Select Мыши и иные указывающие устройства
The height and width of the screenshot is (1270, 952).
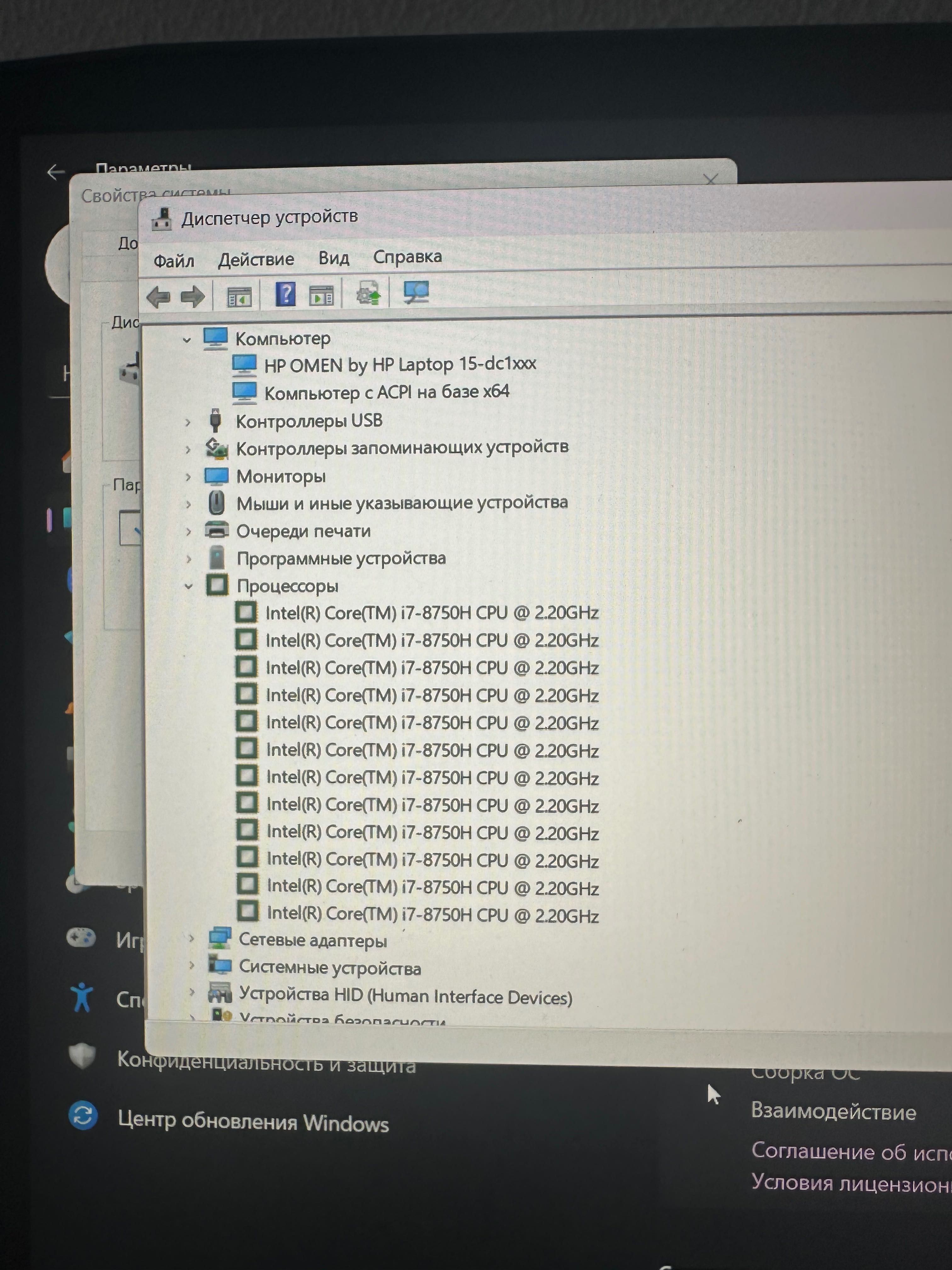(x=402, y=503)
